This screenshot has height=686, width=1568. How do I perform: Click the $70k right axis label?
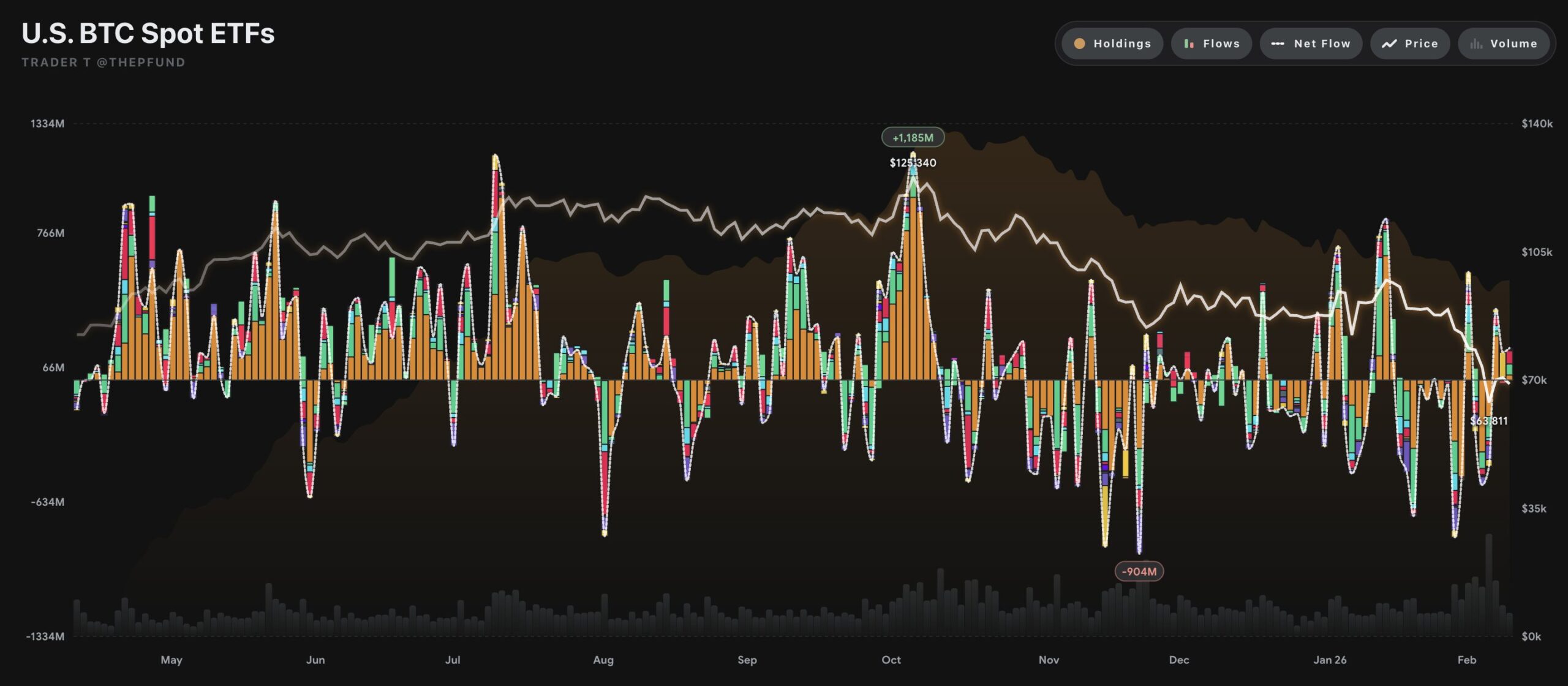click(x=1534, y=380)
